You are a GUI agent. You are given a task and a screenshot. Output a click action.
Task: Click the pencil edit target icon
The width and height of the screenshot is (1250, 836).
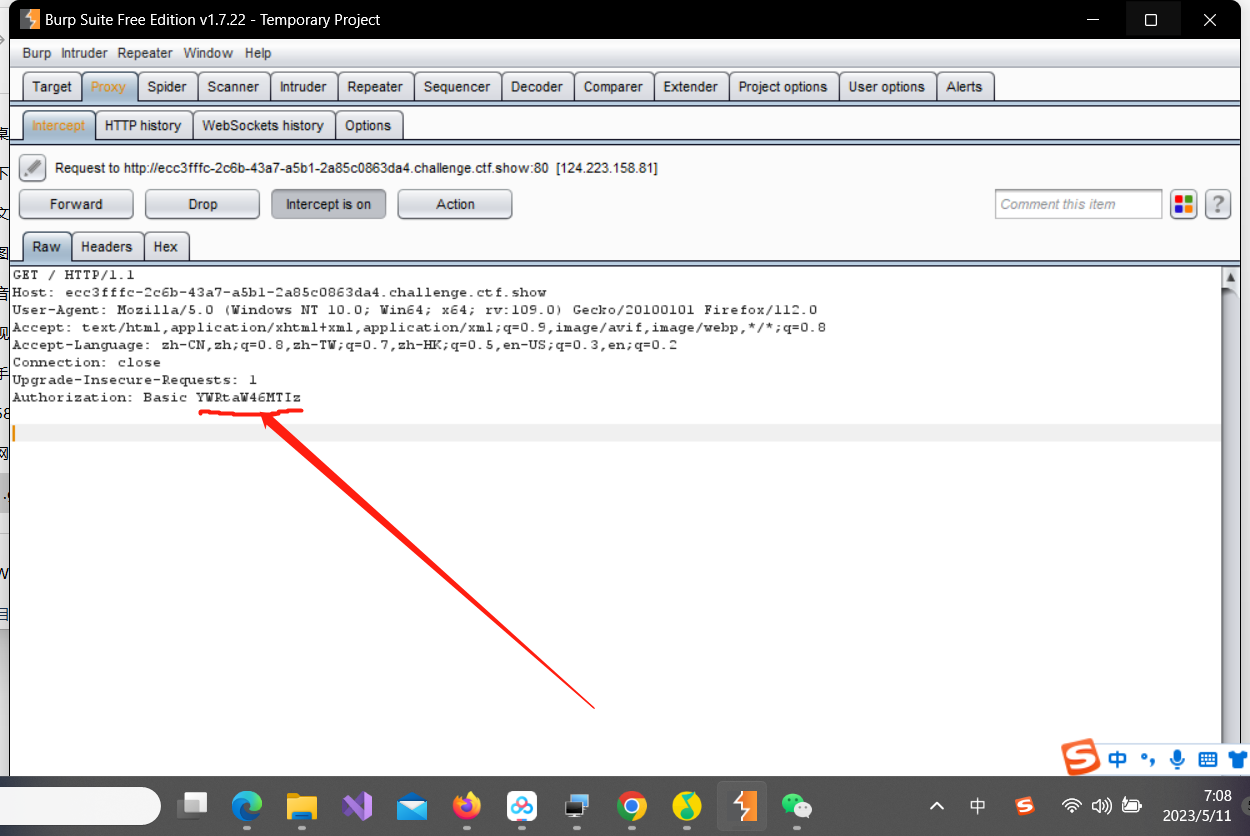point(33,168)
